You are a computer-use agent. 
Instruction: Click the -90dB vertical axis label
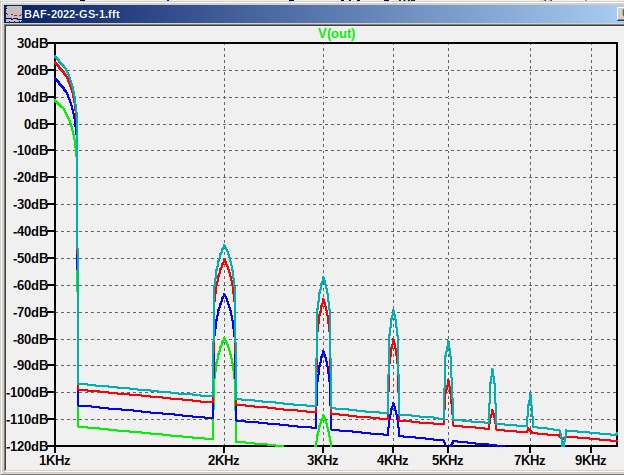tap(31, 366)
